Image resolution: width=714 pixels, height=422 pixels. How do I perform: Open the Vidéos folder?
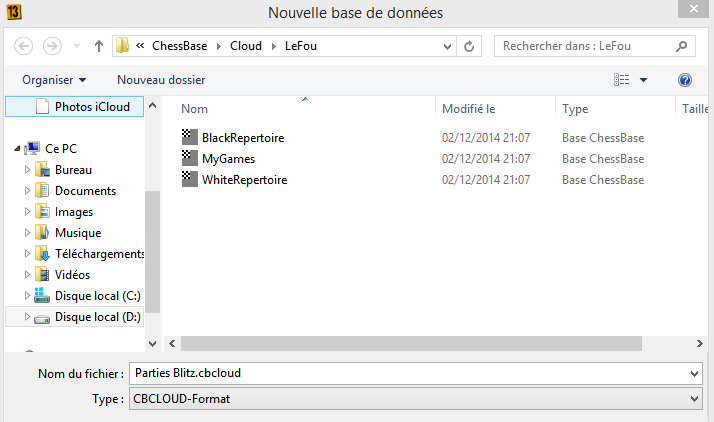(x=72, y=275)
